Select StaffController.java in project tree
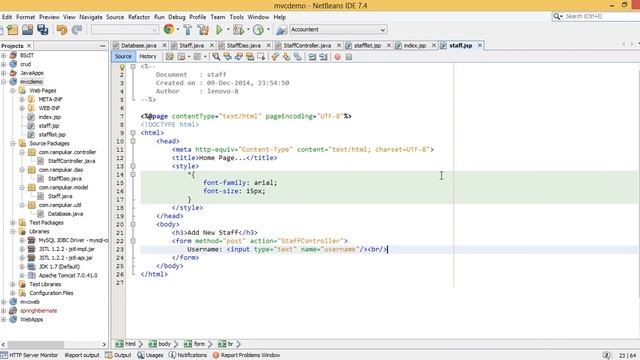640x360 pixels. coord(71,161)
